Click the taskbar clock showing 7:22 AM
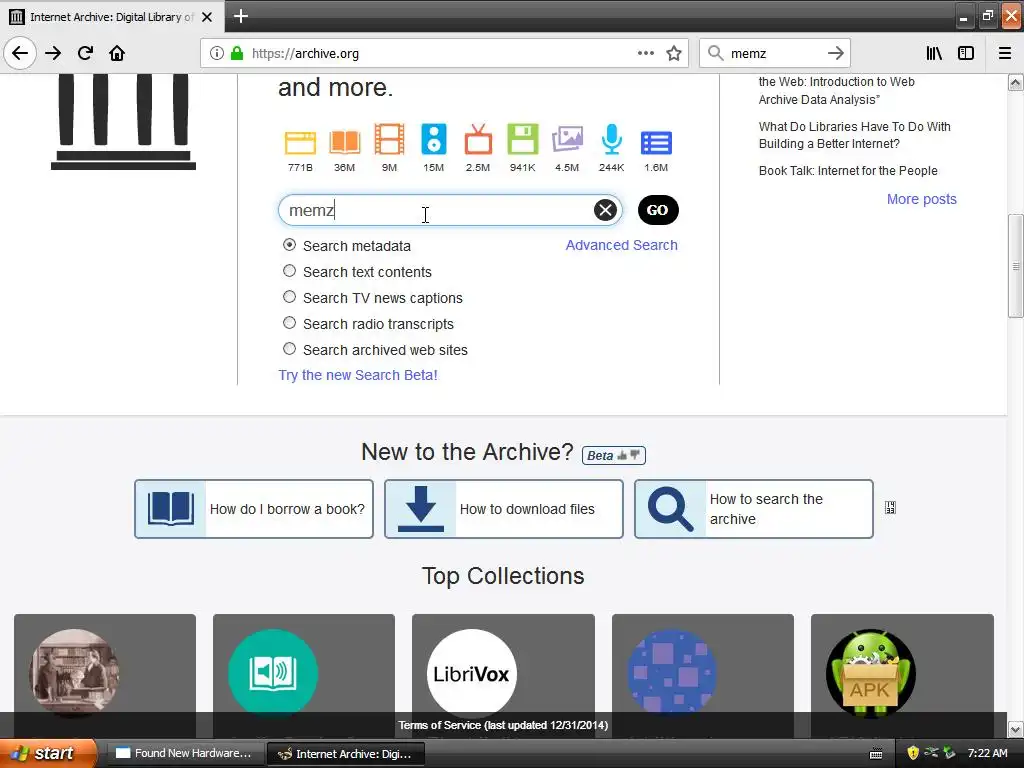The image size is (1024, 768). pyautogui.click(x=987, y=753)
